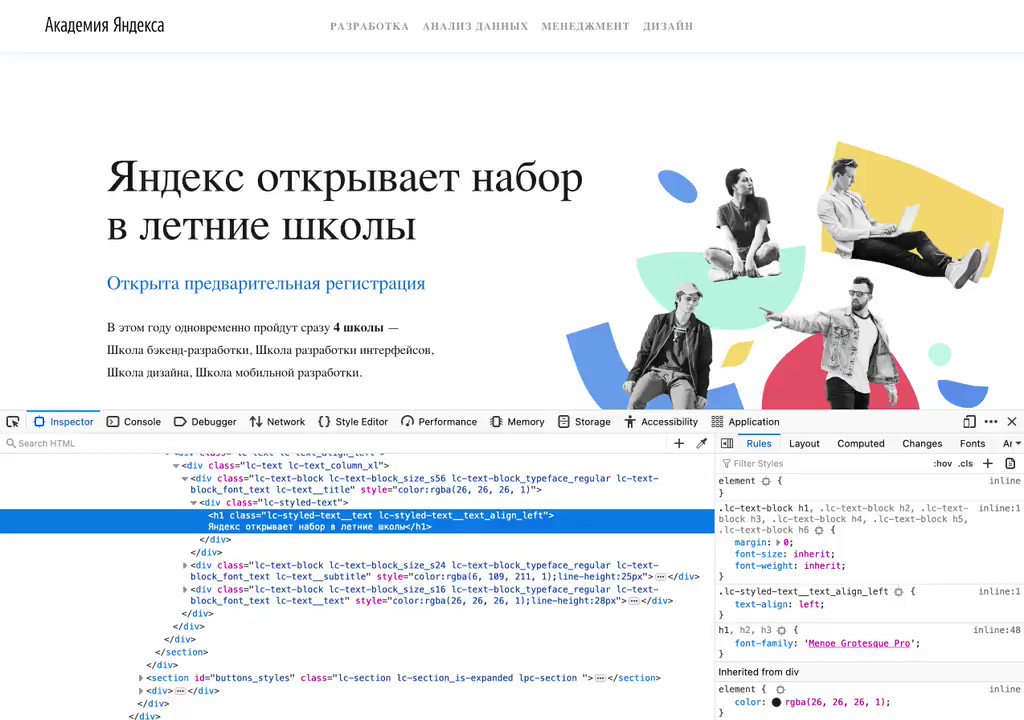Select the Rules sidebar tab
This screenshot has height=720, width=1024.
[x=759, y=443]
